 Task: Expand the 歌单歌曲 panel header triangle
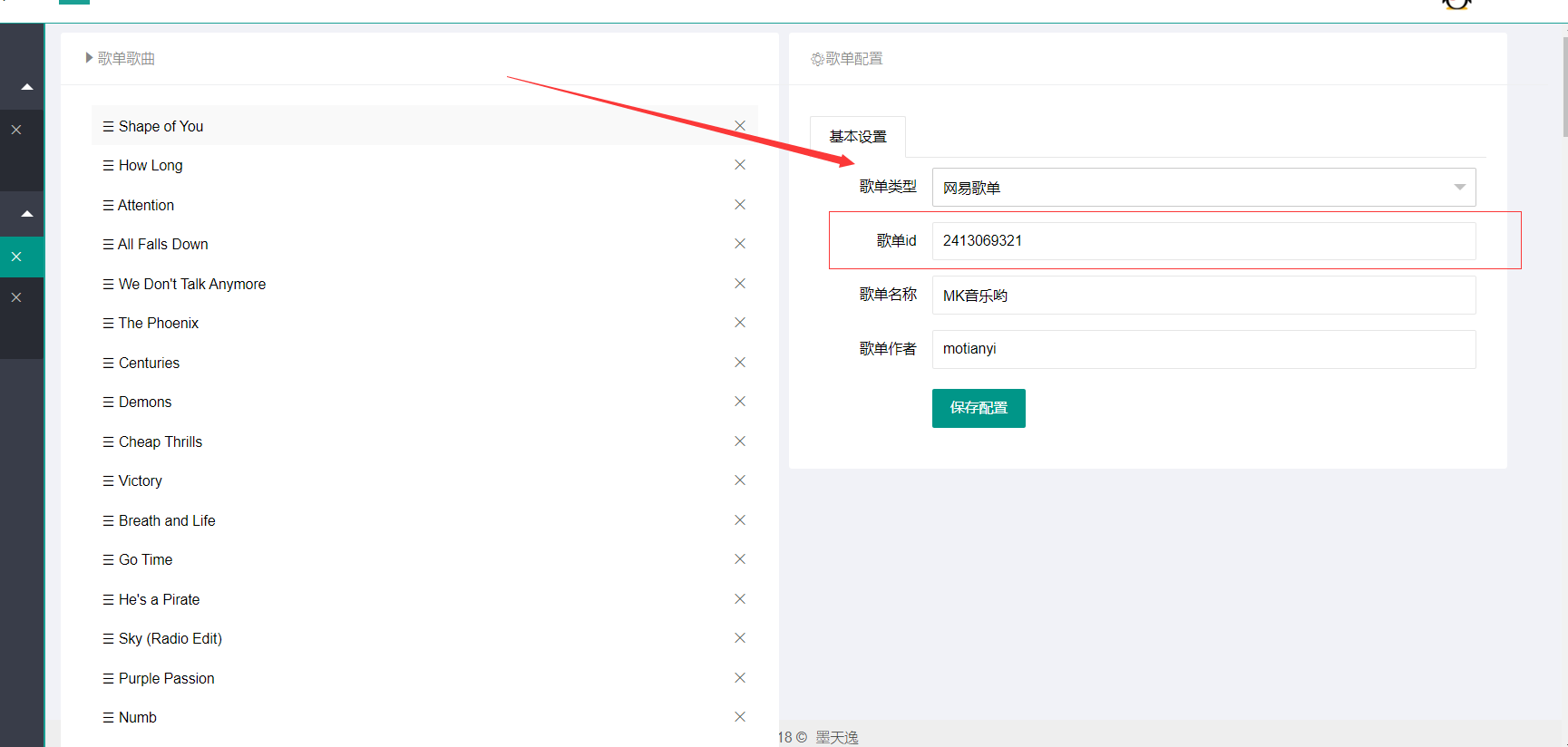tap(89, 58)
